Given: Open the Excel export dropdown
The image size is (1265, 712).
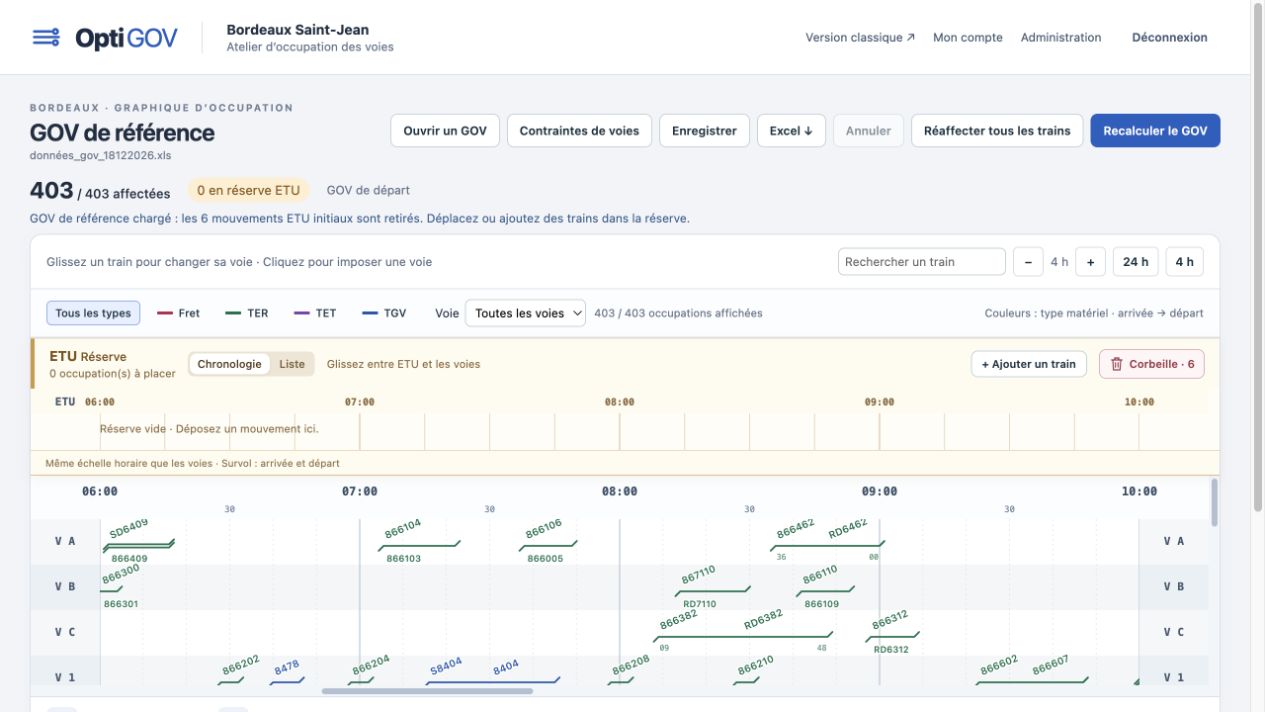Looking at the screenshot, I should (790, 131).
